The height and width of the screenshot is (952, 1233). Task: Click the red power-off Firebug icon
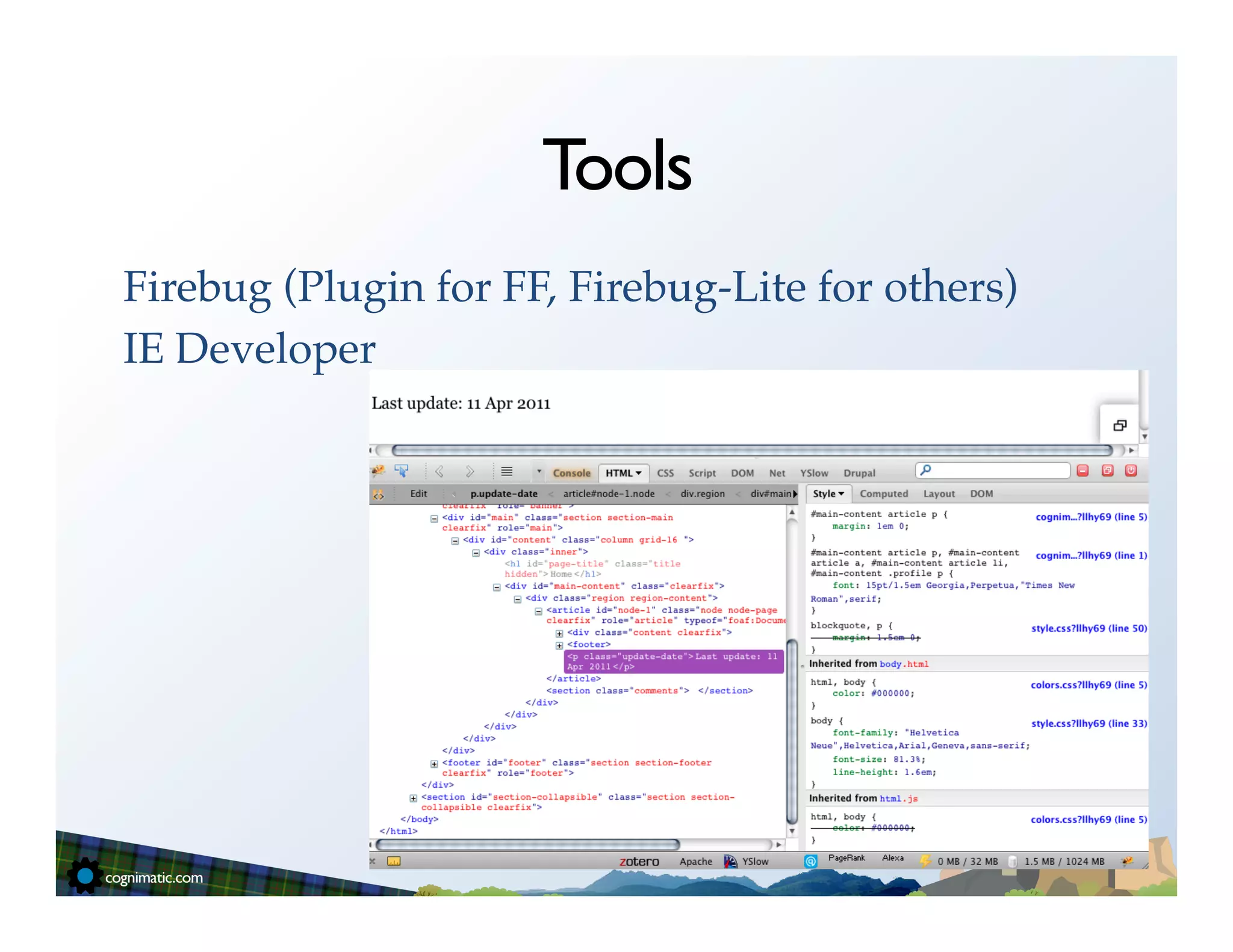tap(1131, 471)
